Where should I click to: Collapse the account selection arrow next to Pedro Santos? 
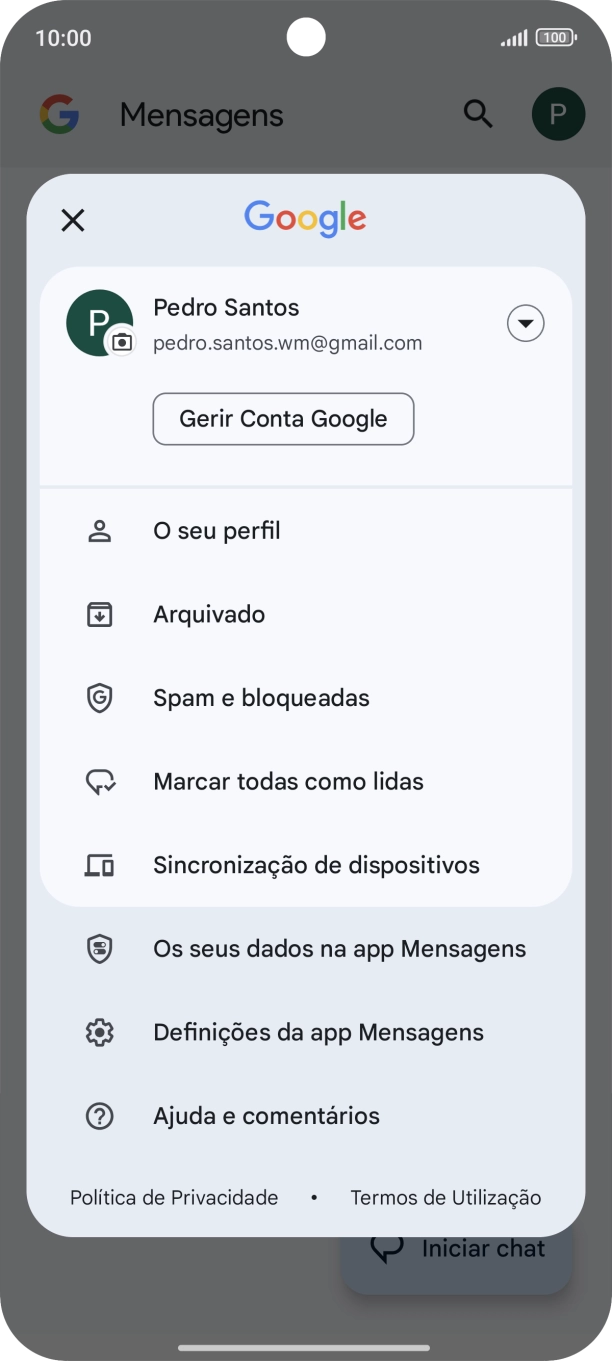[525, 323]
